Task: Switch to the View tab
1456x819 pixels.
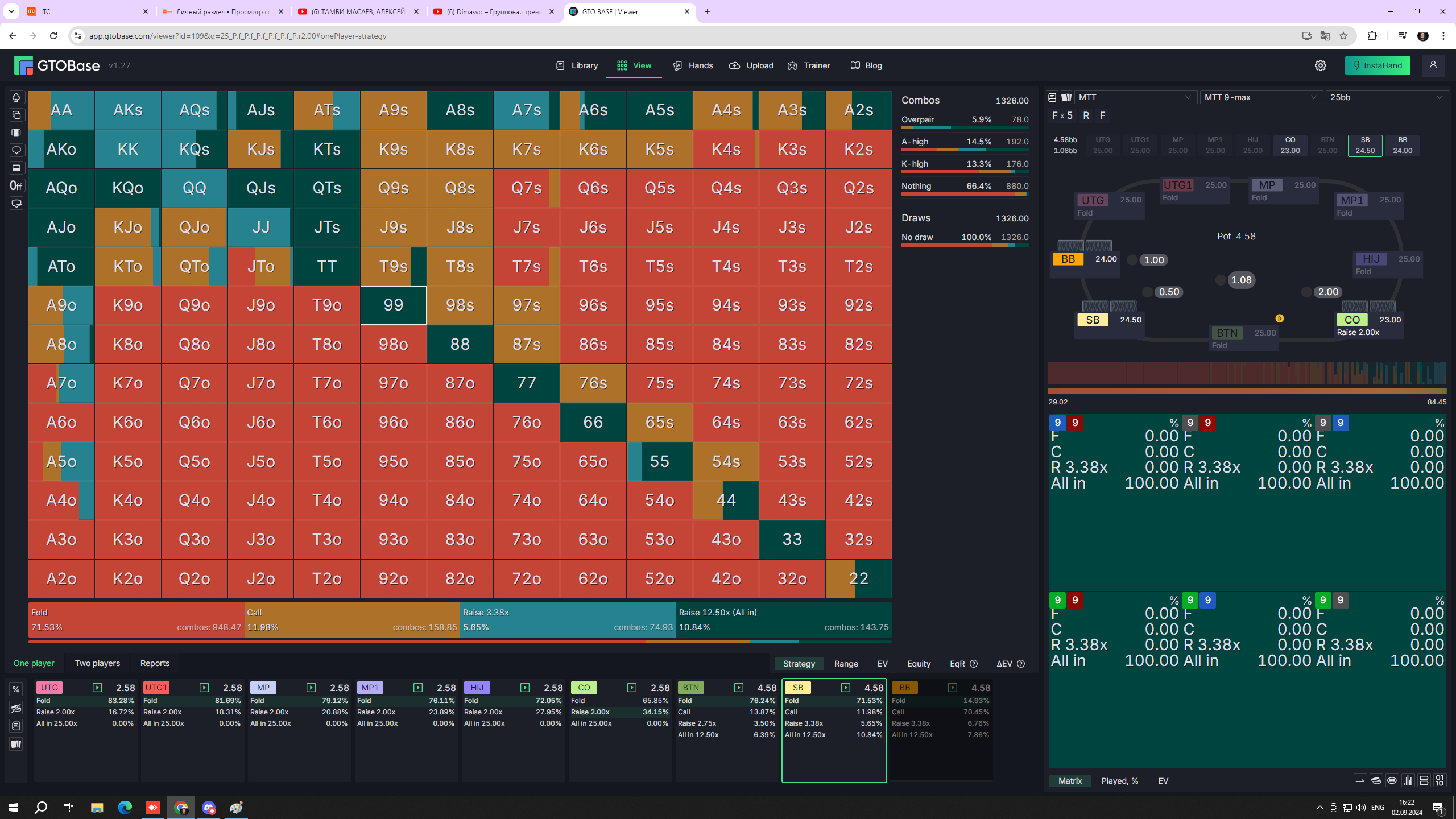Action: (634, 65)
